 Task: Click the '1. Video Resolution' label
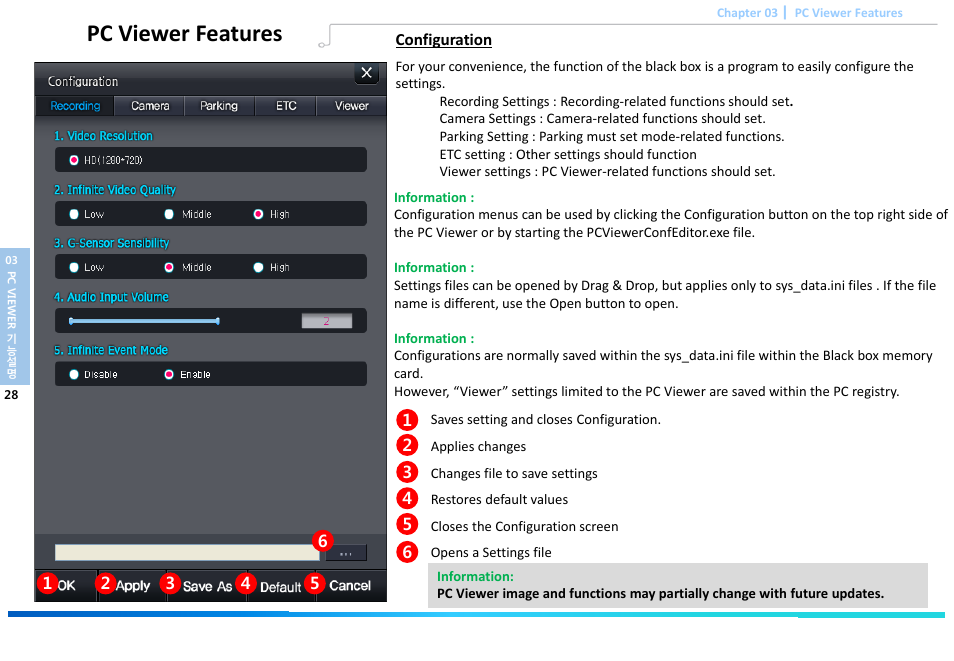coord(103,136)
